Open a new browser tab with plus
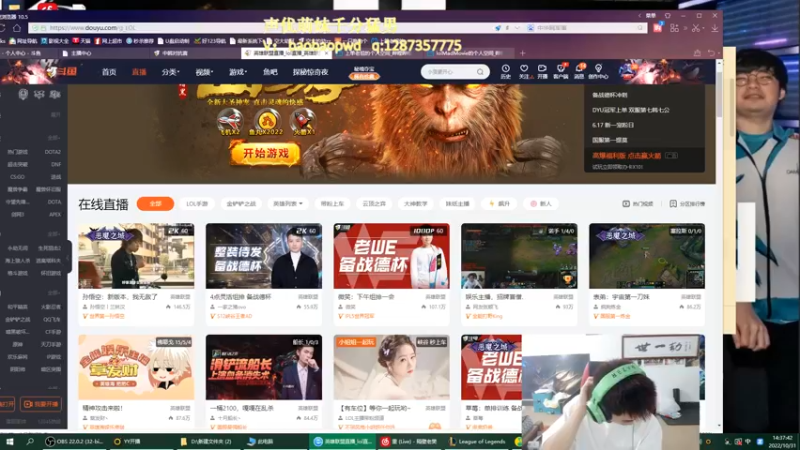The width and height of the screenshot is (800, 450). (x=522, y=53)
